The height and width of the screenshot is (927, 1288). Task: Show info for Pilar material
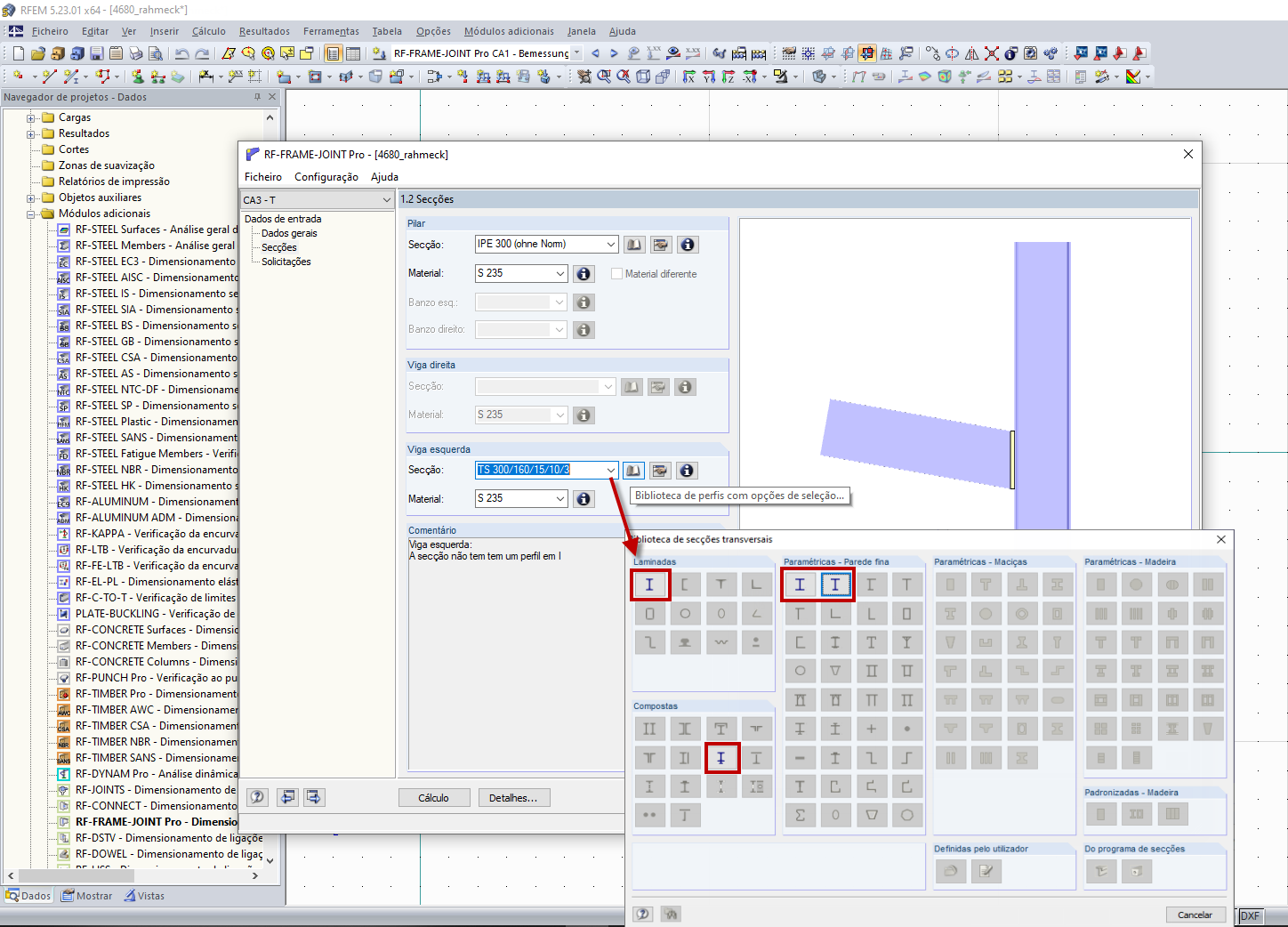point(584,274)
